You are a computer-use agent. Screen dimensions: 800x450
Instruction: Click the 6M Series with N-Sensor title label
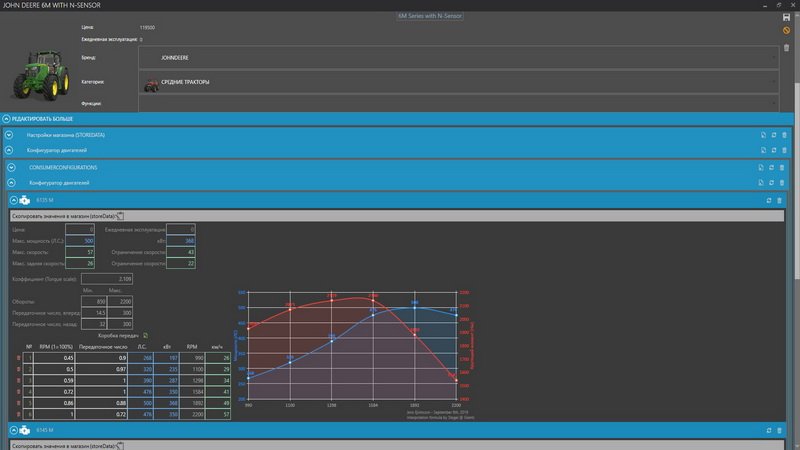[x=430, y=16]
